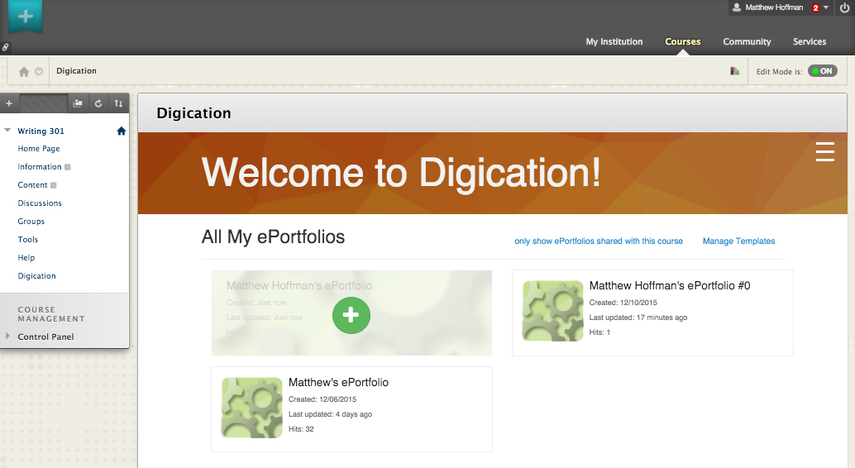855x468 pixels.
Task: Open the Manage Templates link
Action: pyautogui.click(x=739, y=241)
